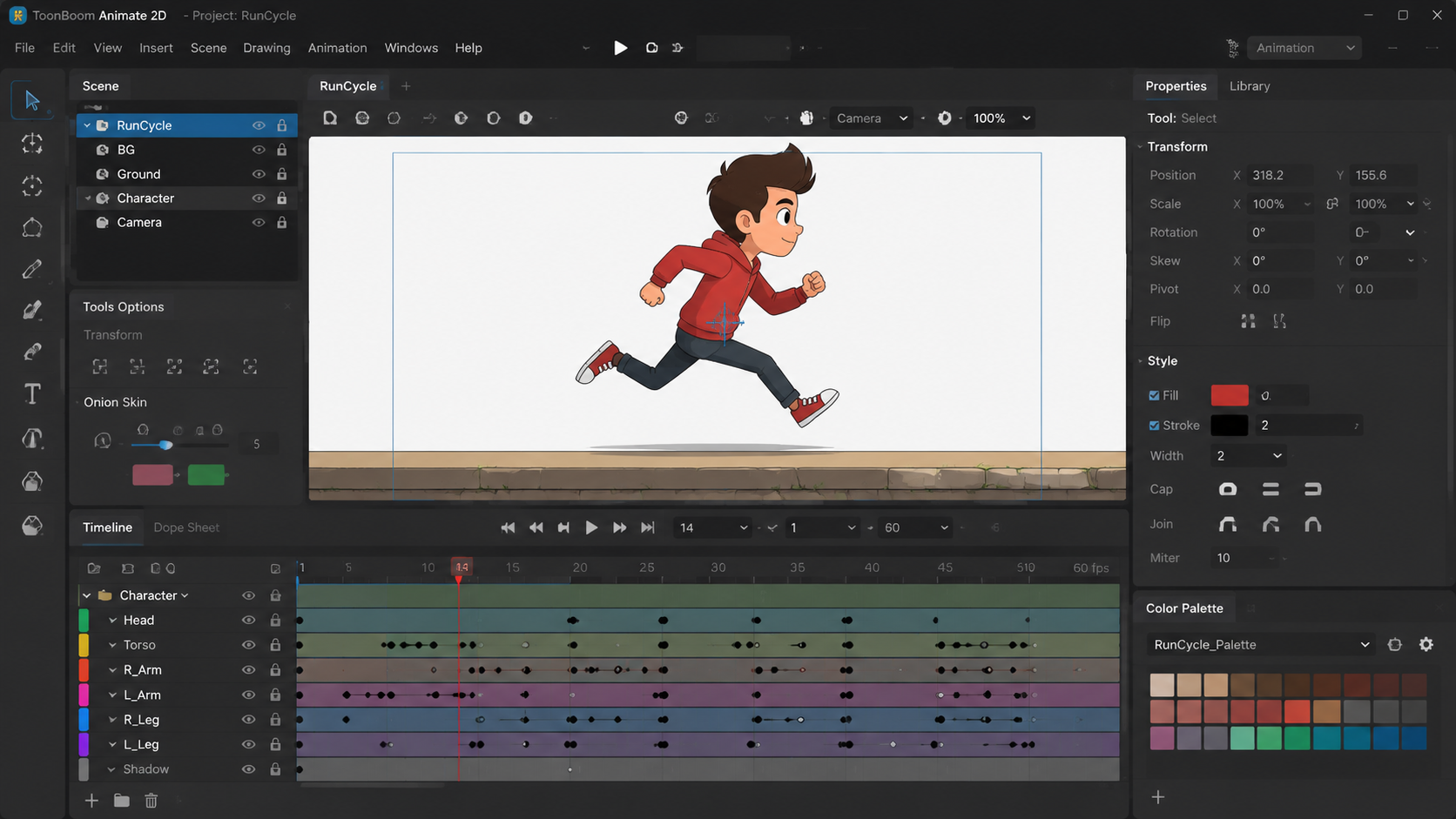Lock the R_Leg layer in timeline
This screenshot has height=819, width=1456.
click(x=275, y=720)
